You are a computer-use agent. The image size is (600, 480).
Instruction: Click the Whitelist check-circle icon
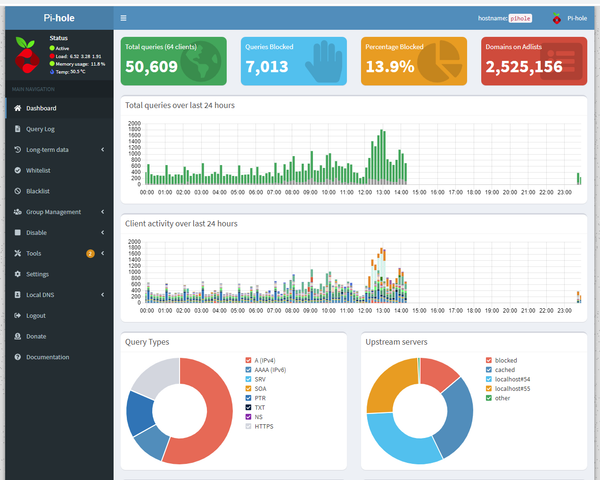tap(18, 170)
